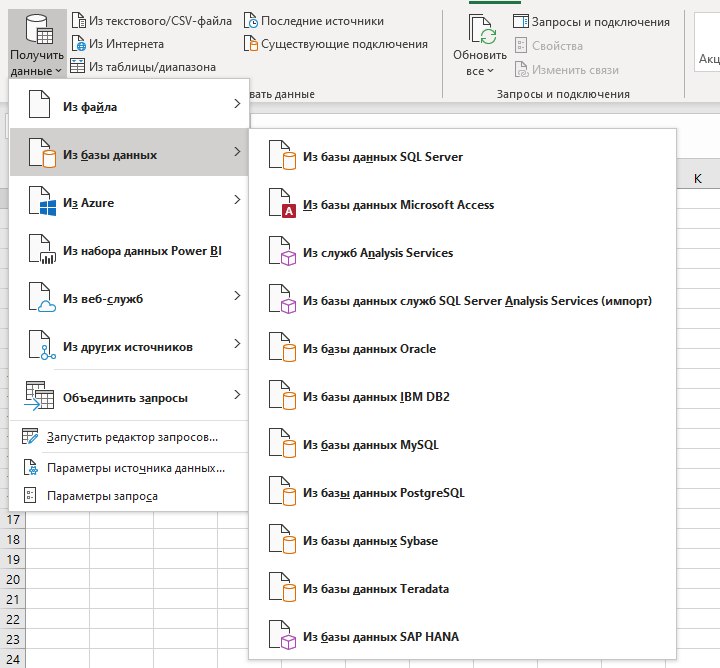
Task: Click the IBM DB2 database icon
Action: (282, 395)
